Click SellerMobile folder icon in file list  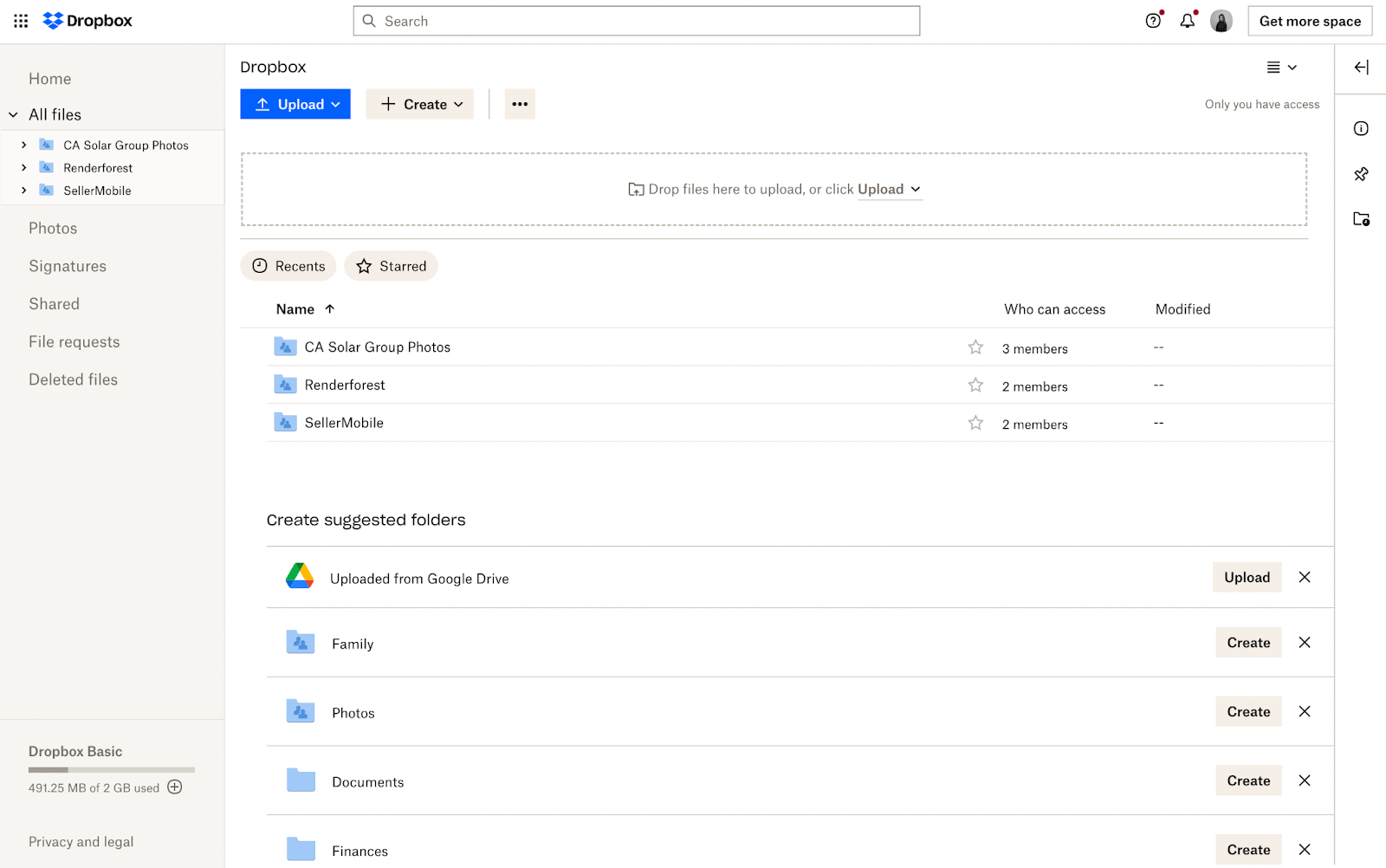pos(285,423)
